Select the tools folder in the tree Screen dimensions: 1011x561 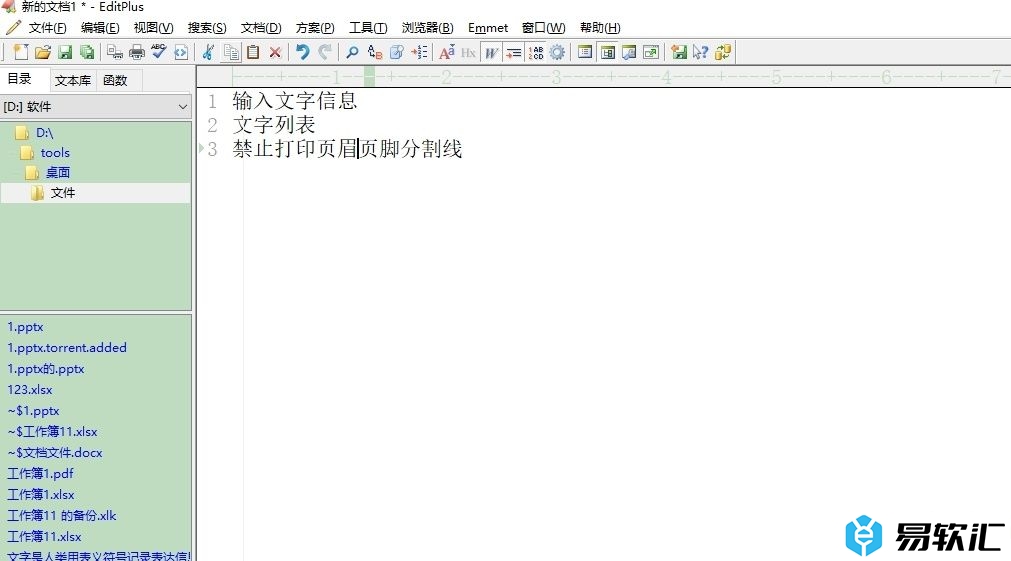pyautogui.click(x=55, y=153)
